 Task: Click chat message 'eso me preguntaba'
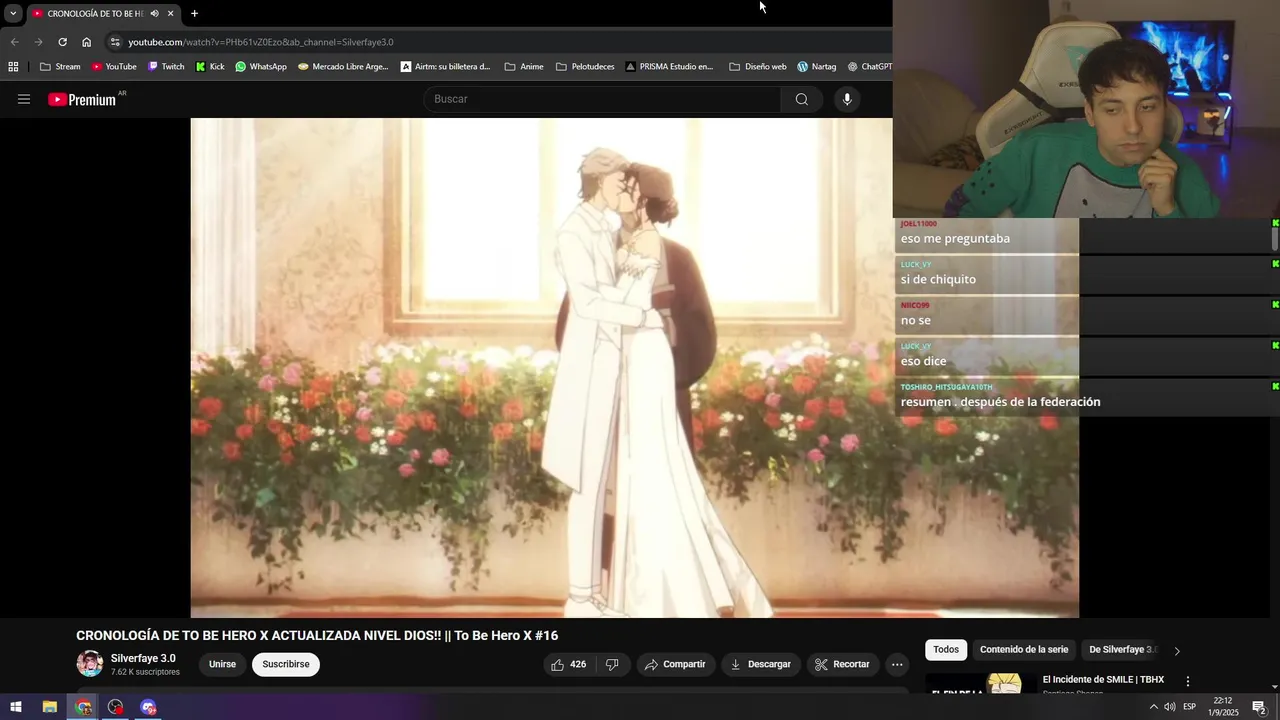[x=955, y=238]
